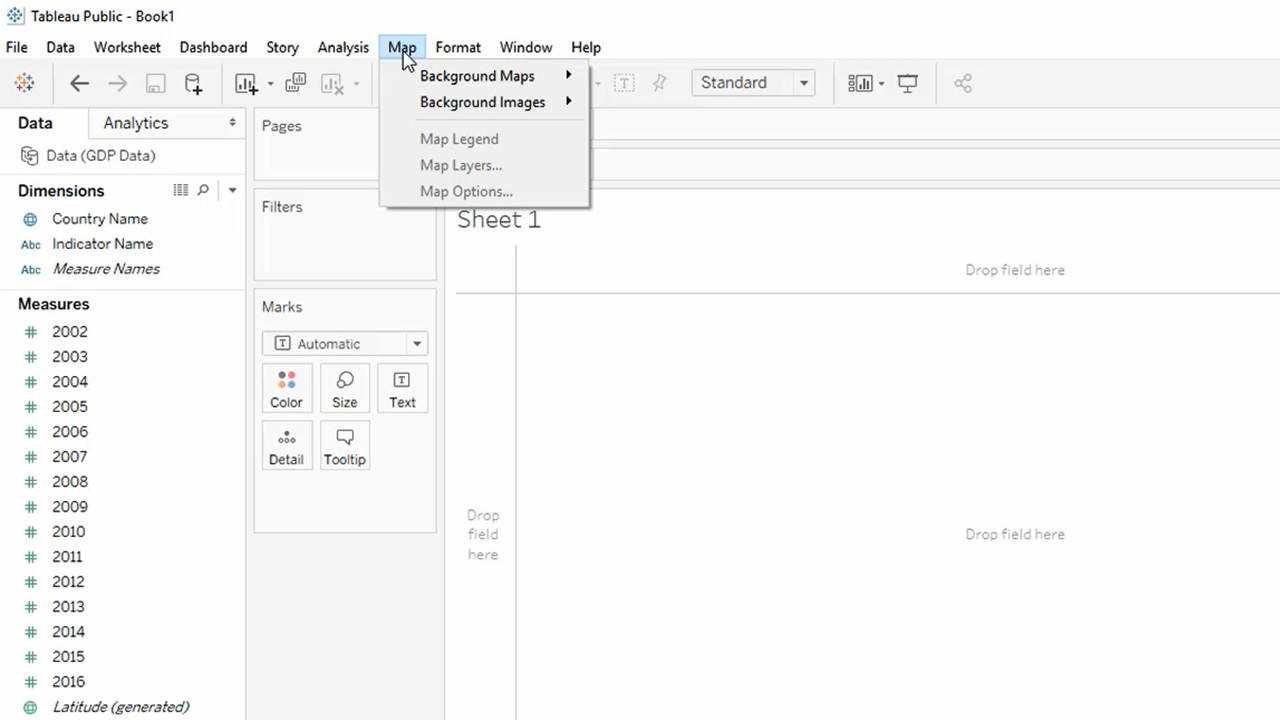Click the Add new data source icon
The height and width of the screenshot is (720, 1280).
193,84
